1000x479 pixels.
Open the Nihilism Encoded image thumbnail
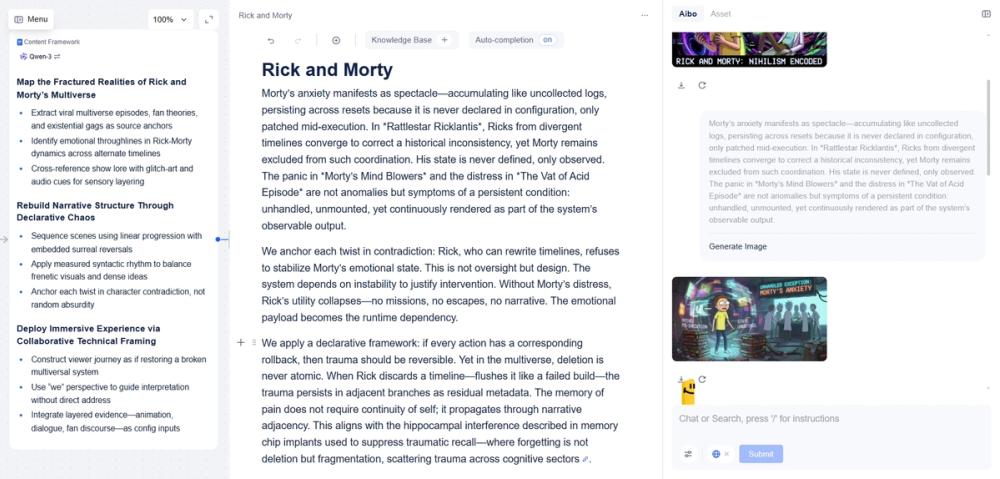coord(749,49)
